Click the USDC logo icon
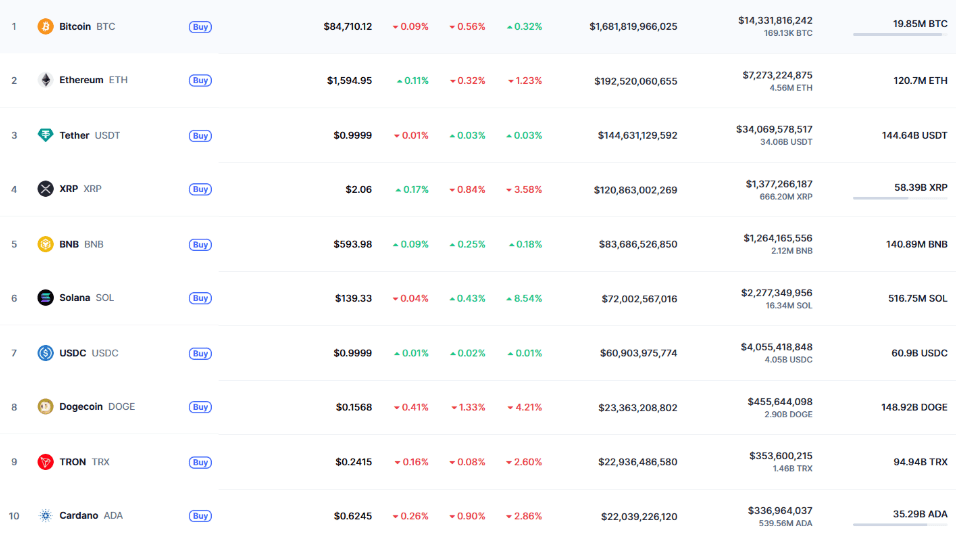This screenshot has height=538, width=956. pos(45,353)
